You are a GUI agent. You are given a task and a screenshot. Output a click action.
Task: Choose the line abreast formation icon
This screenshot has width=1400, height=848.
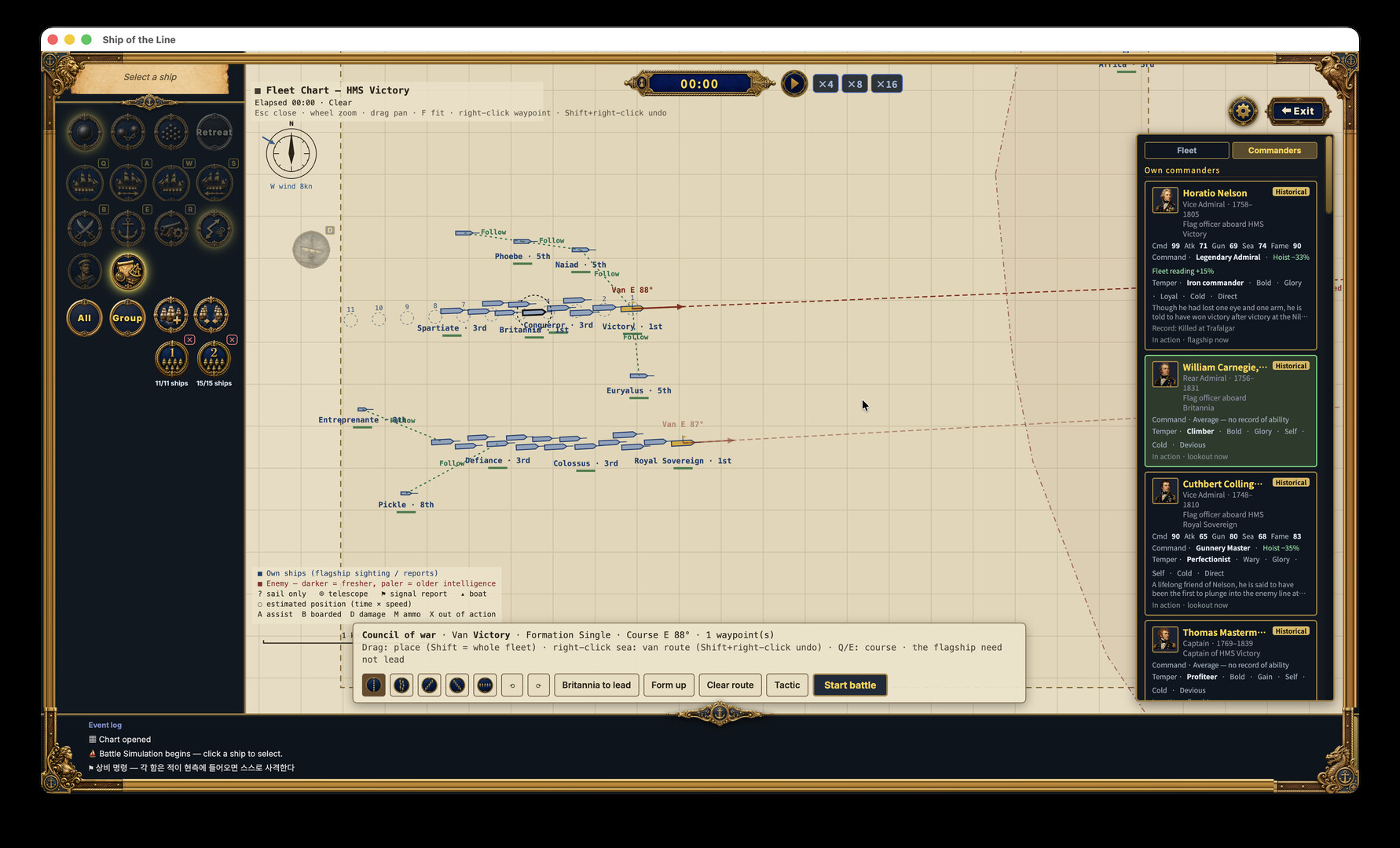click(x=485, y=685)
